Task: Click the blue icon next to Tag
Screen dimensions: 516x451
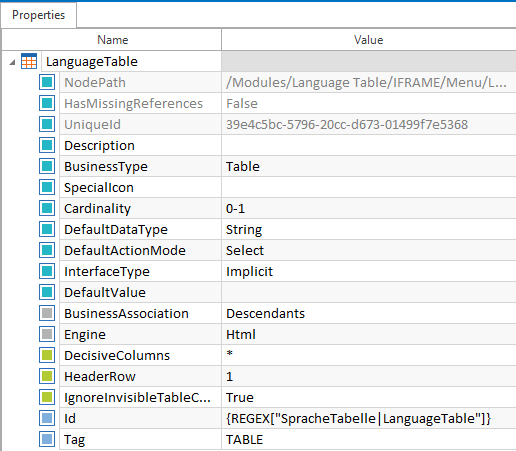Action: pos(47,439)
